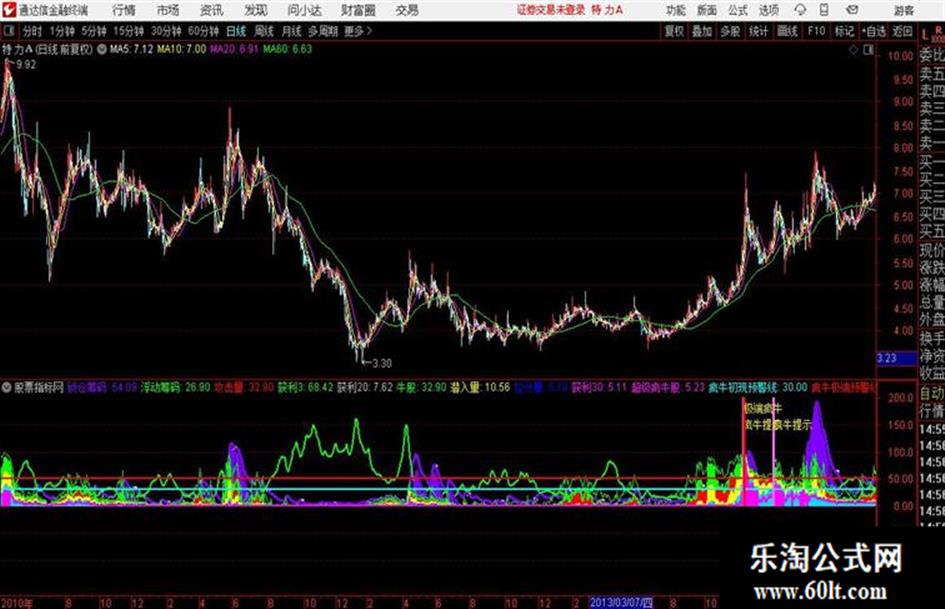Viewport: 945px width, 609px height.
Task: Open the 选项 menu
Action: 768,10
